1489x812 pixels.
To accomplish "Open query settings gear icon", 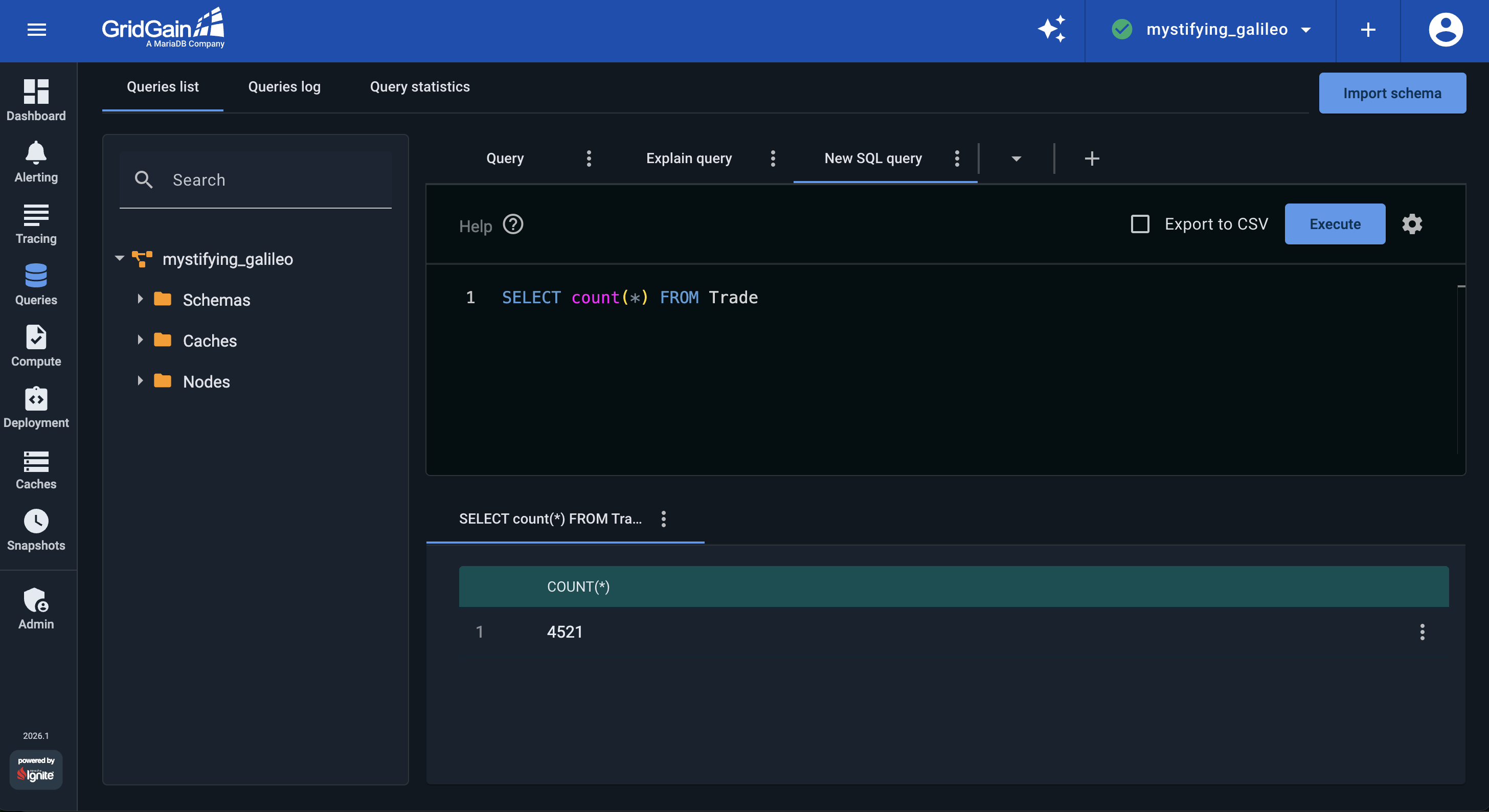I will [1412, 223].
